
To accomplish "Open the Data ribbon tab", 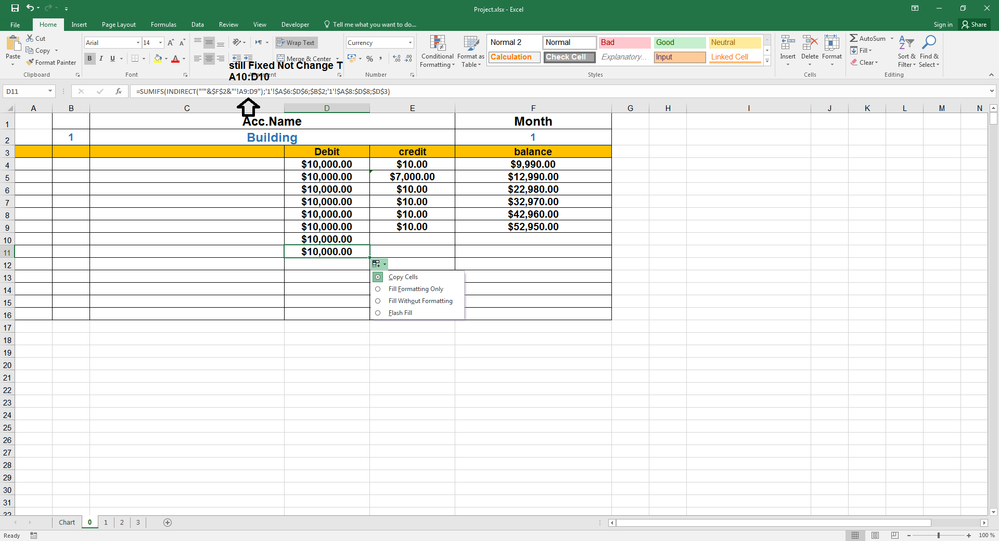I will [198, 24].
